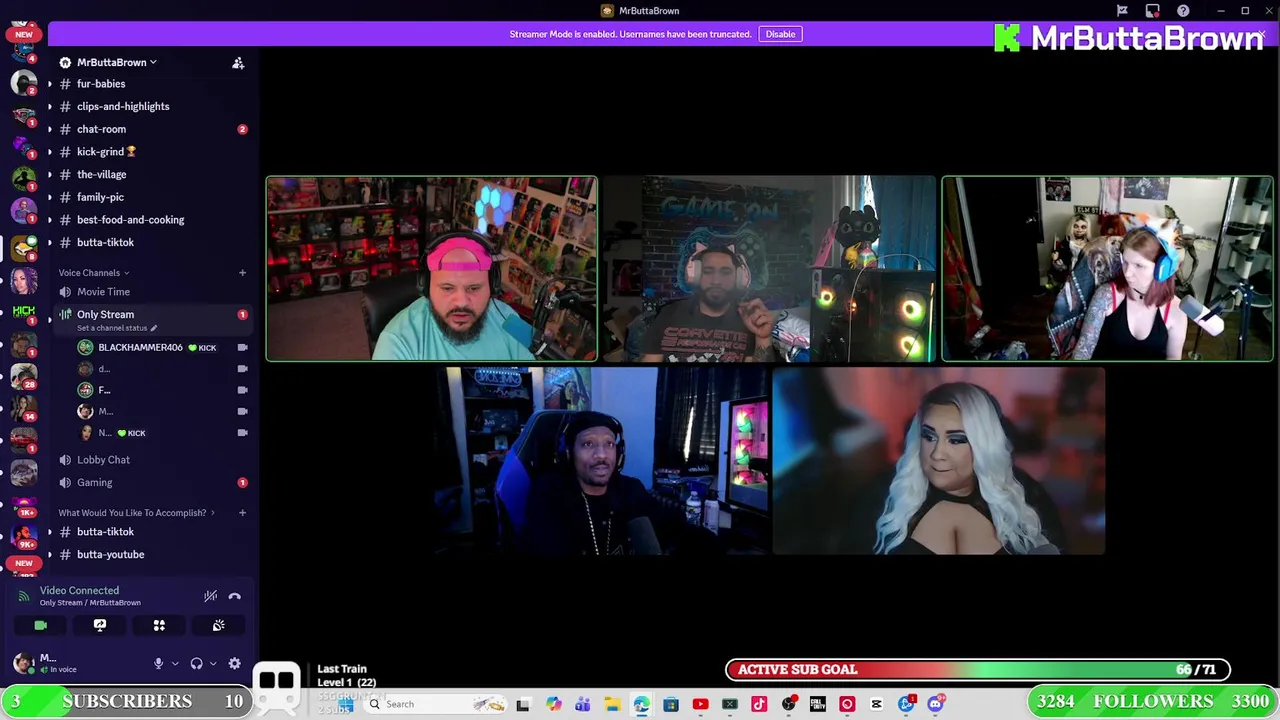
Task: Open headphone output options dropdown arrow
Action: click(213, 663)
